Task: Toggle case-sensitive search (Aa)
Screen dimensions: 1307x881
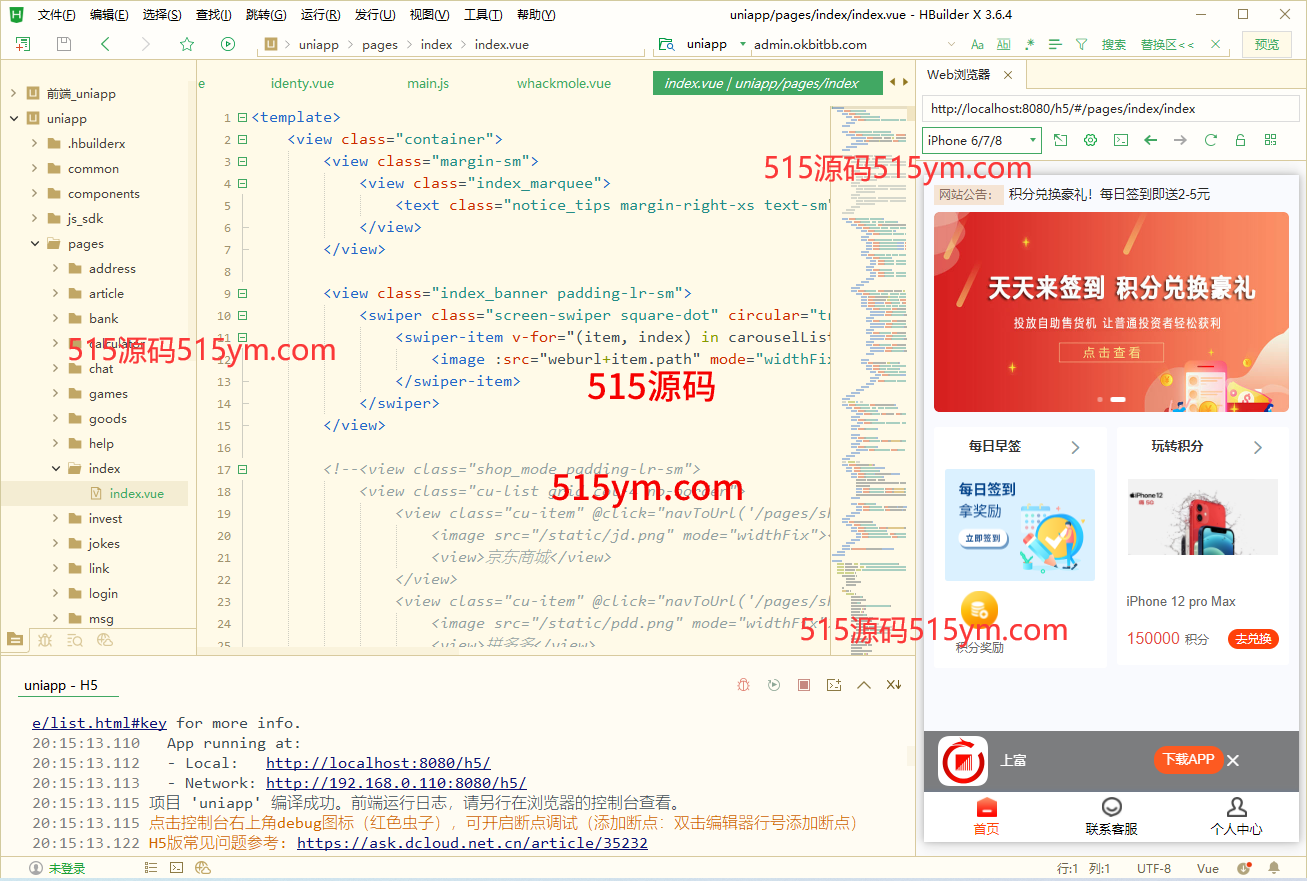Action: 977,44
